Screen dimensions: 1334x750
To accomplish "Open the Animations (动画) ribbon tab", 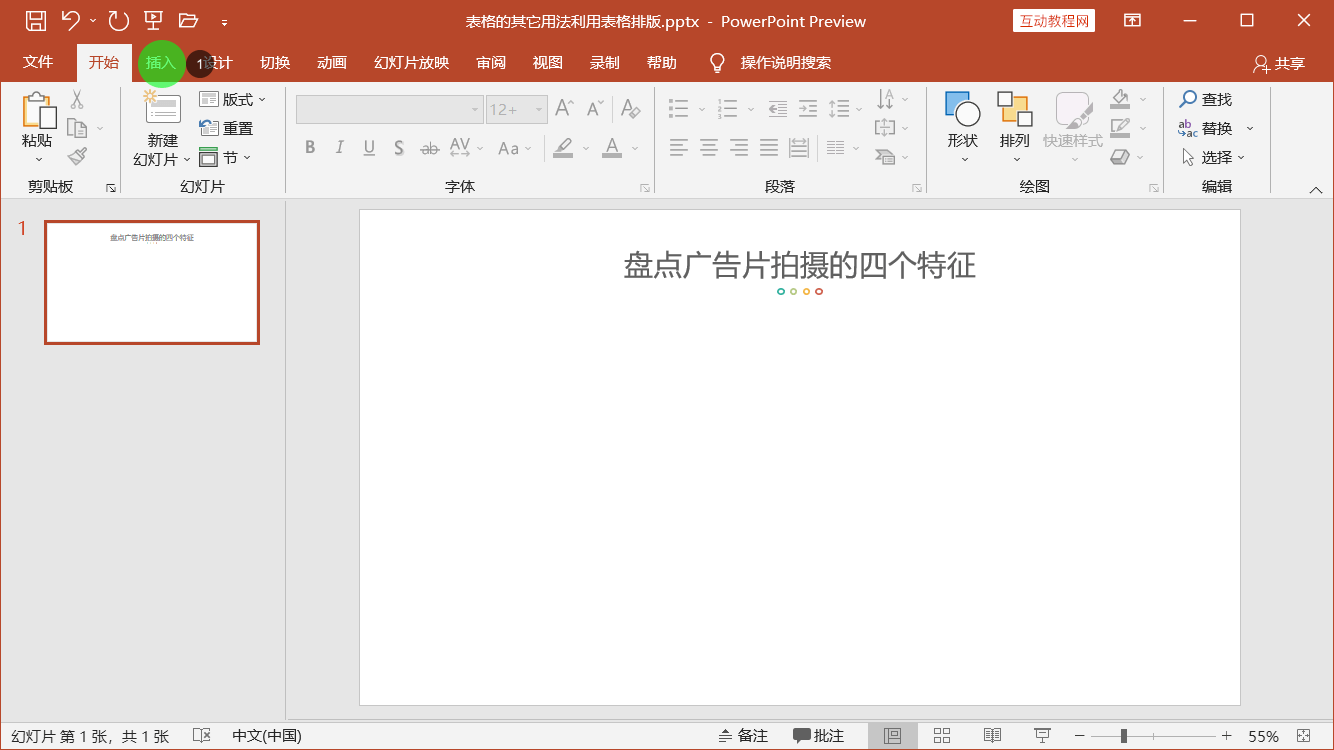I will [x=331, y=62].
